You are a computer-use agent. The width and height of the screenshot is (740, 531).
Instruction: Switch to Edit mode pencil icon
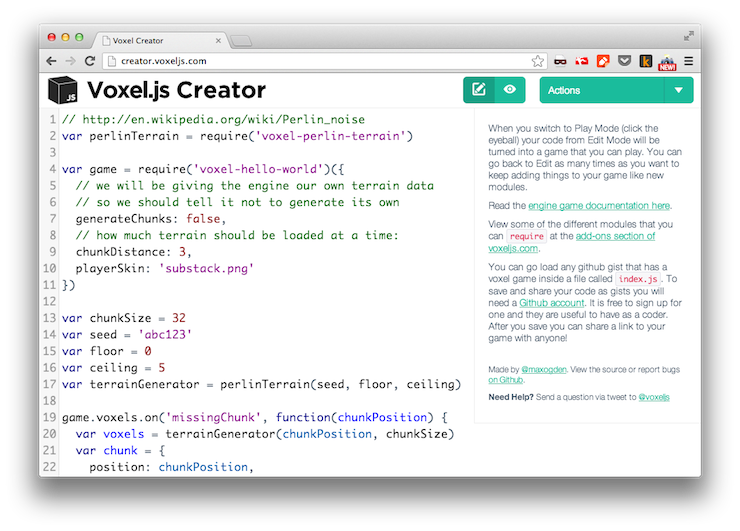(479, 90)
